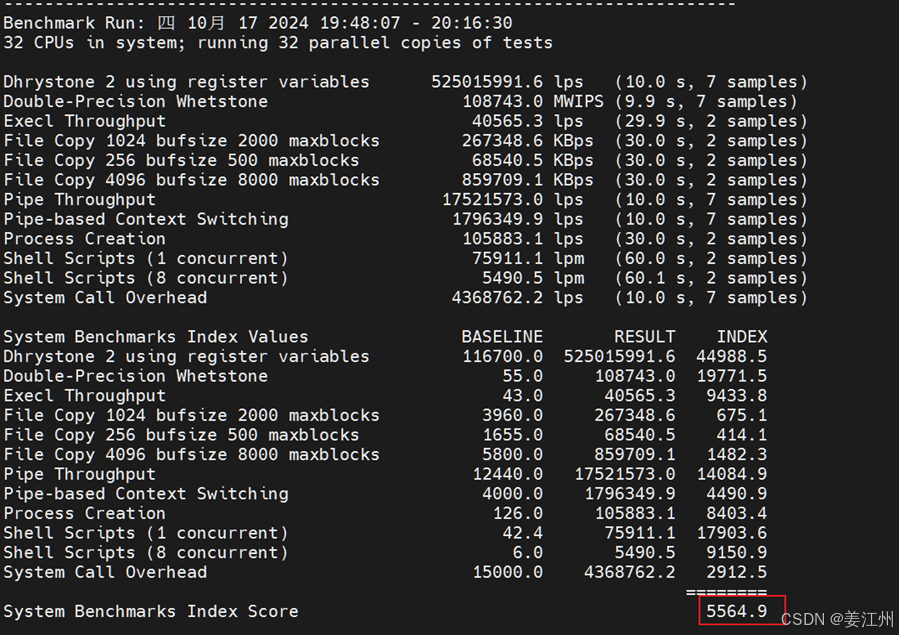This screenshot has width=899, height=635.
Task: Click Pipe Throughput index 14084.9
Action: pos(732,474)
